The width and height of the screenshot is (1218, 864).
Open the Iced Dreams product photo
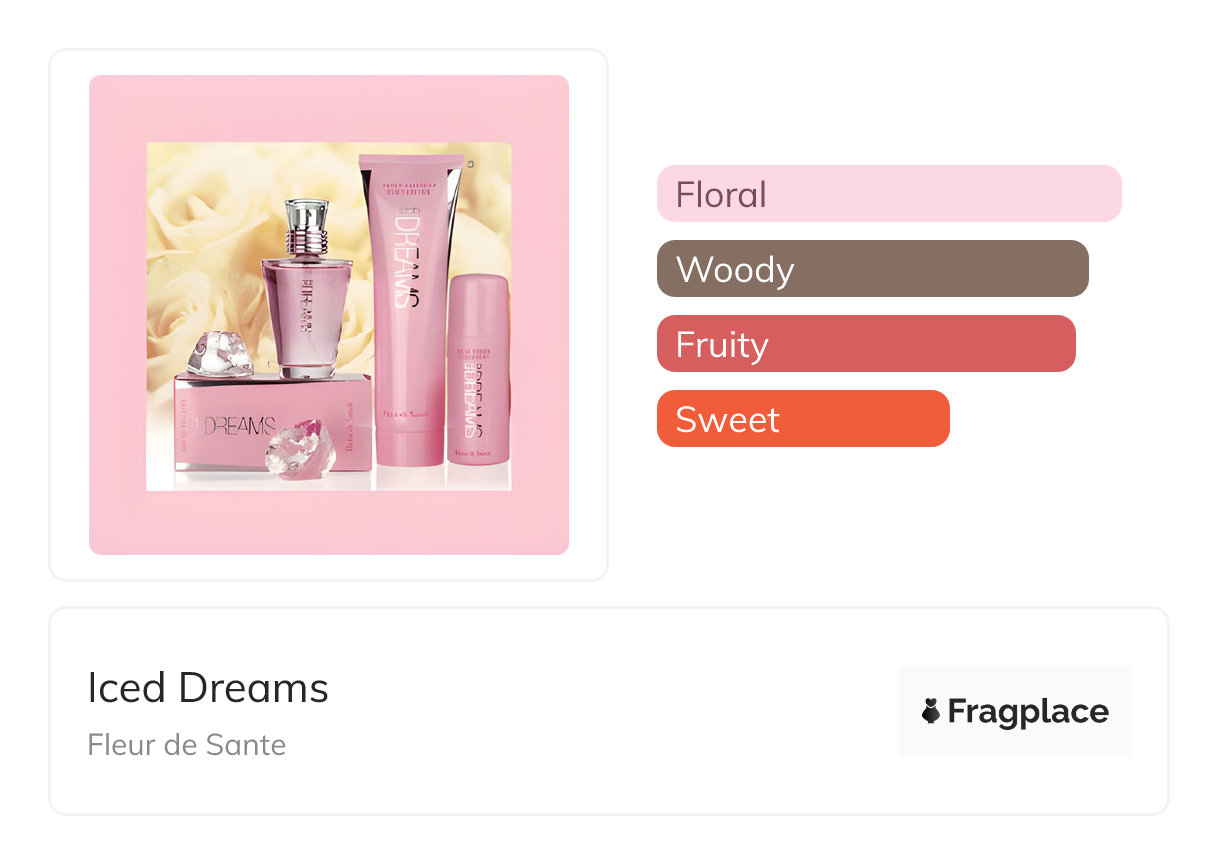tap(329, 316)
